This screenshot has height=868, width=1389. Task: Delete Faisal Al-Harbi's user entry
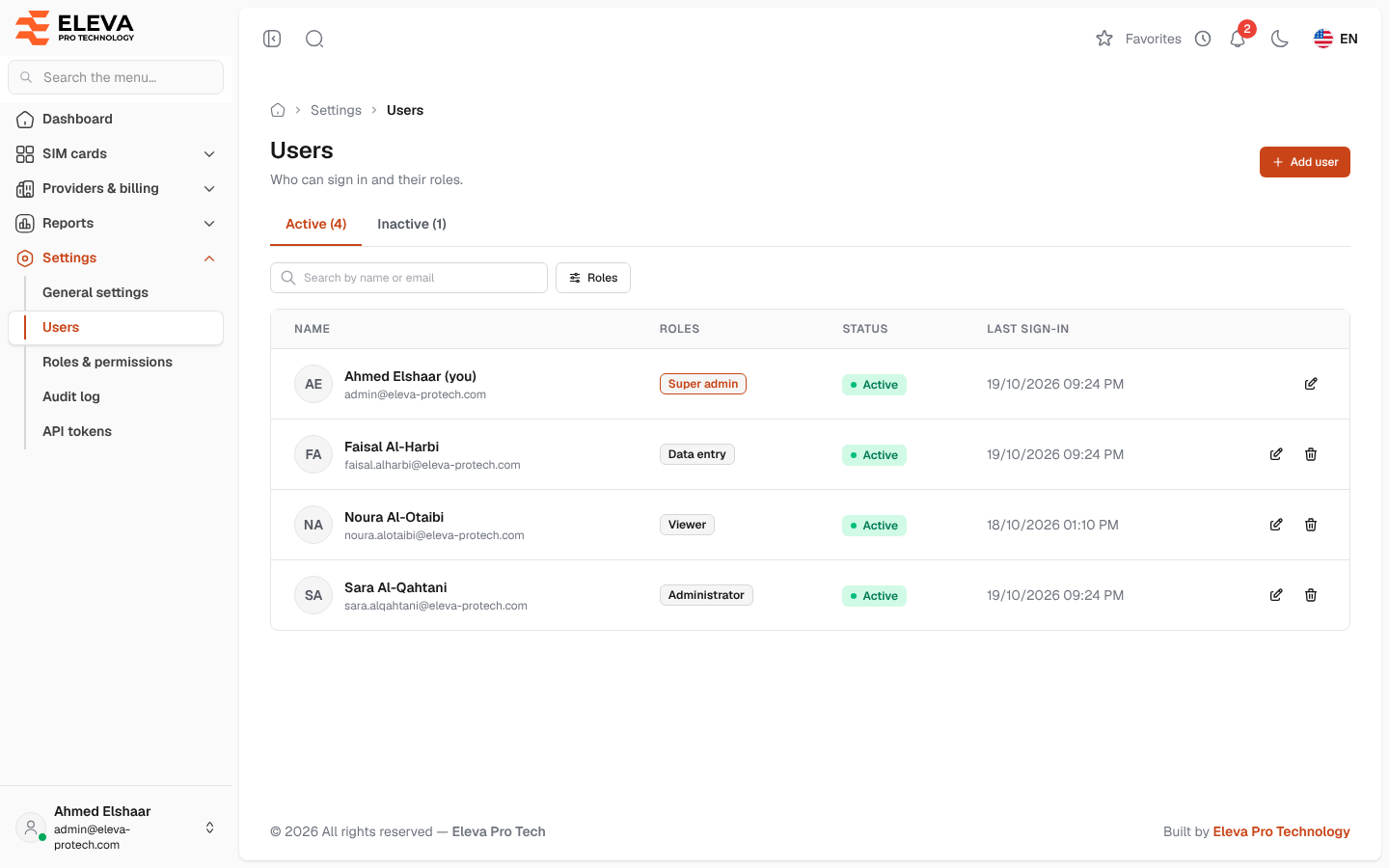pyautogui.click(x=1311, y=454)
